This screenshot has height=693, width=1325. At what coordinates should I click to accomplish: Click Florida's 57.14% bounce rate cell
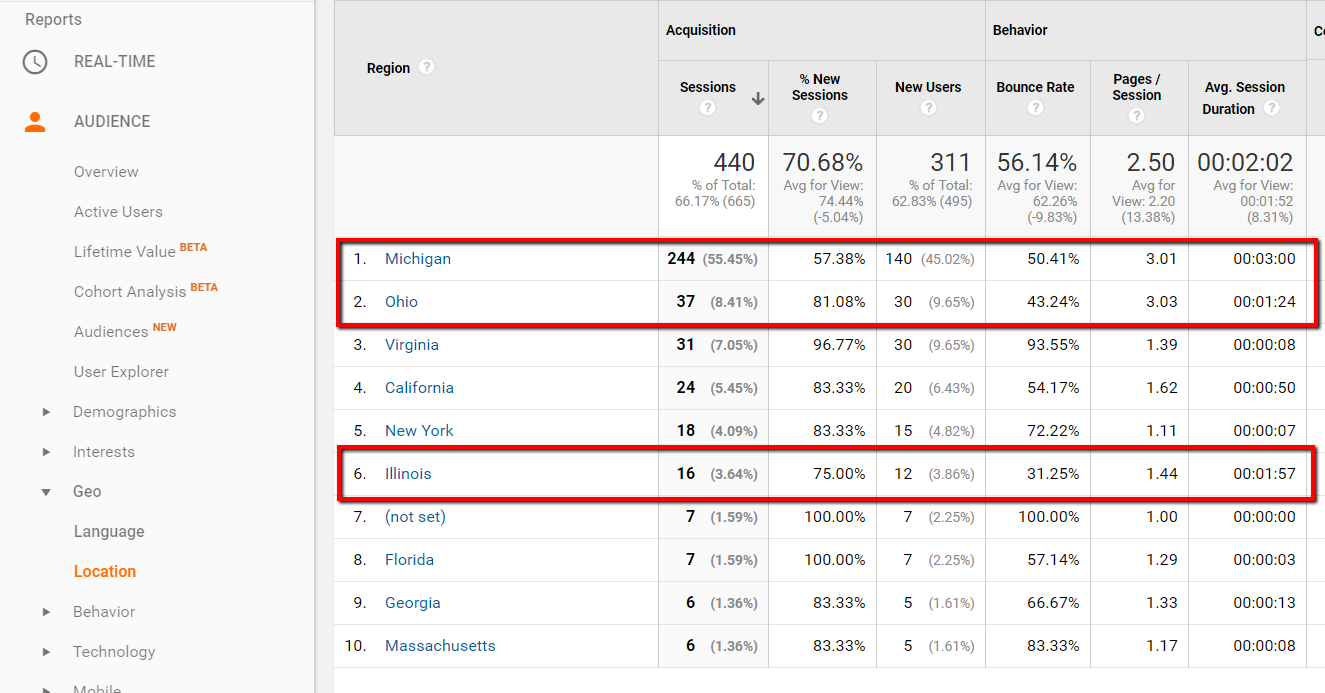1052,560
